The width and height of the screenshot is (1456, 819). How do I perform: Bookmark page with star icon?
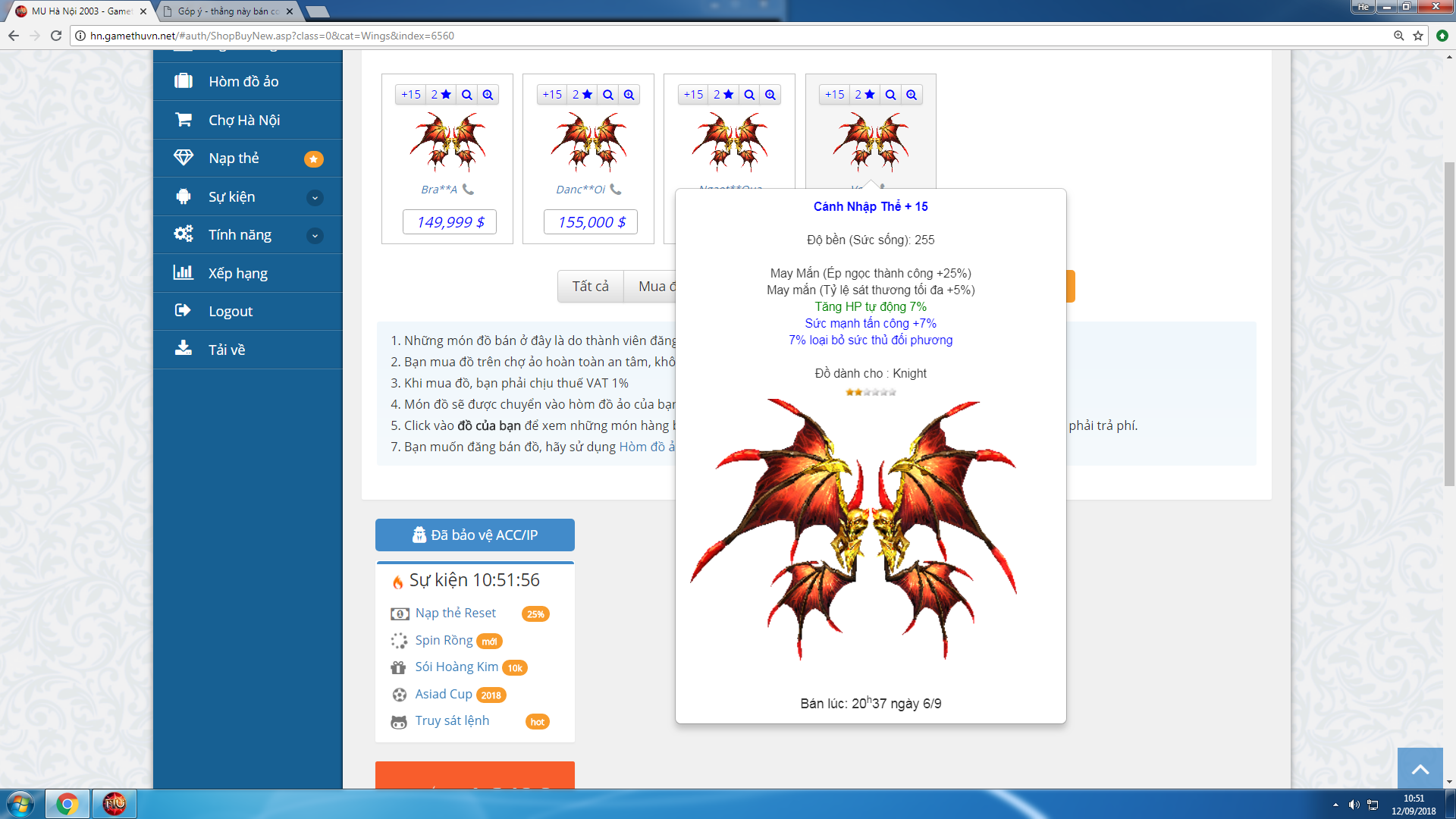coord(1418,36)
